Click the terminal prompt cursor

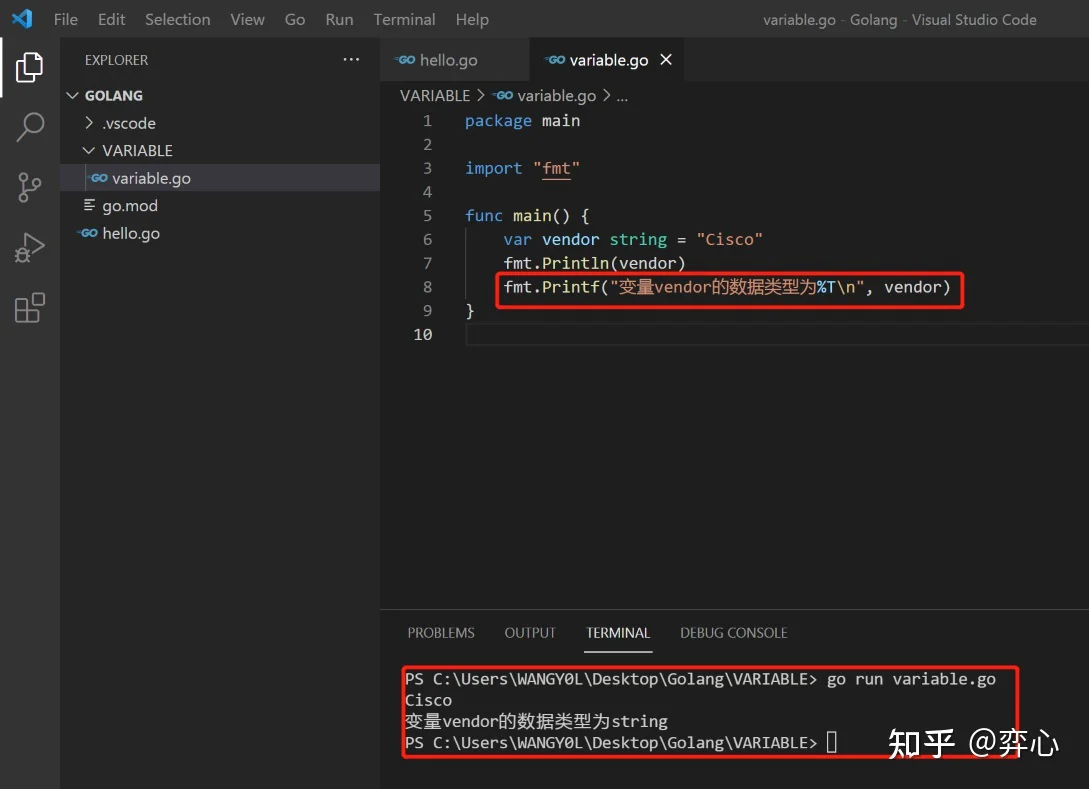(831, 742)
